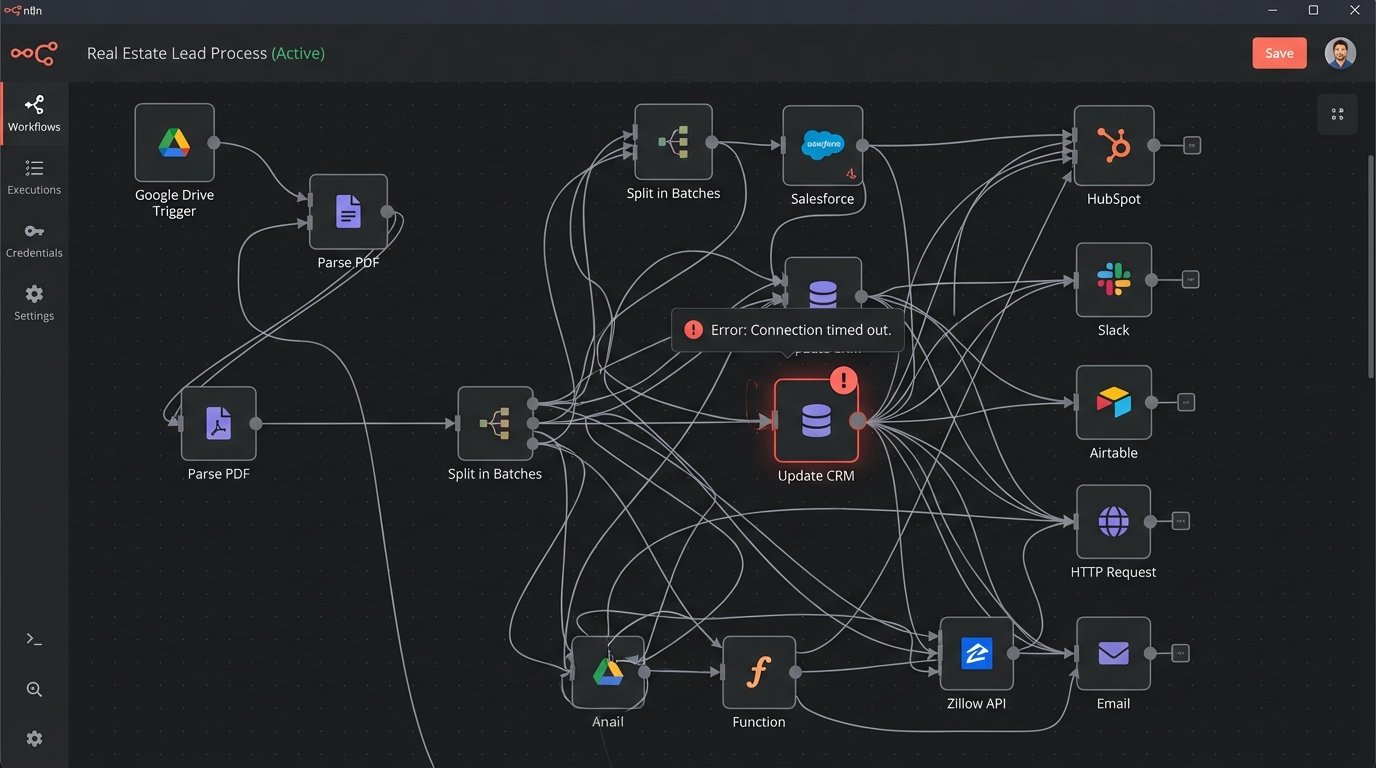Click the Google Drive Trigger node icon
This screenshot has width=1376, height=768.
click(x=174, y=143)
